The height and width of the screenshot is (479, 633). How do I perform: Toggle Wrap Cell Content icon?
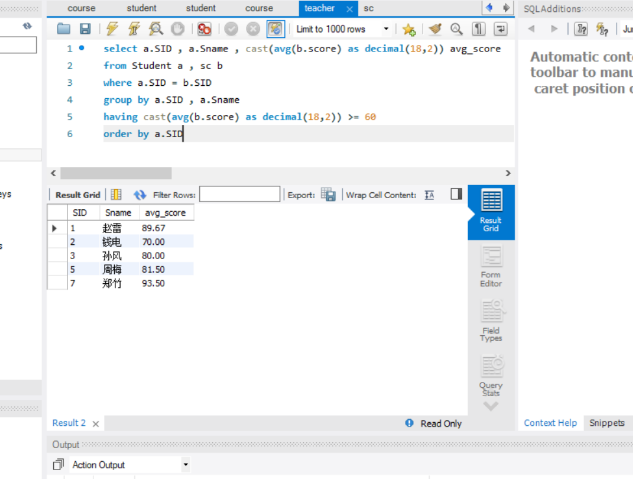(430, 195)
